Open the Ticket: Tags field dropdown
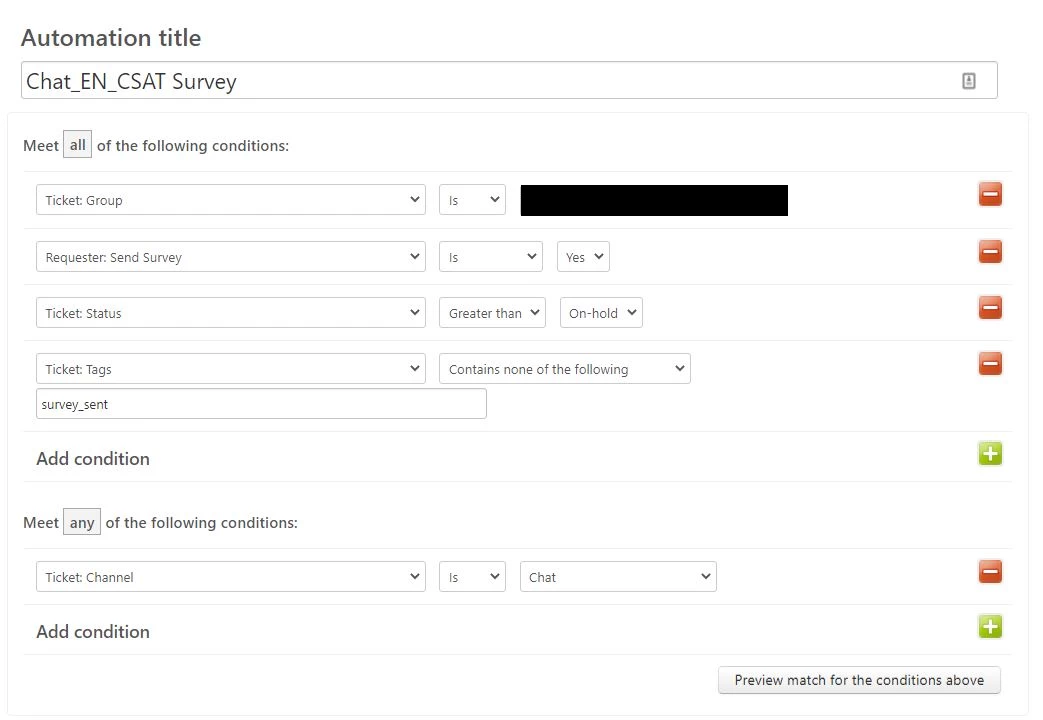The height and width of the screenshot is (720, 1043). (x=231, y=369)
